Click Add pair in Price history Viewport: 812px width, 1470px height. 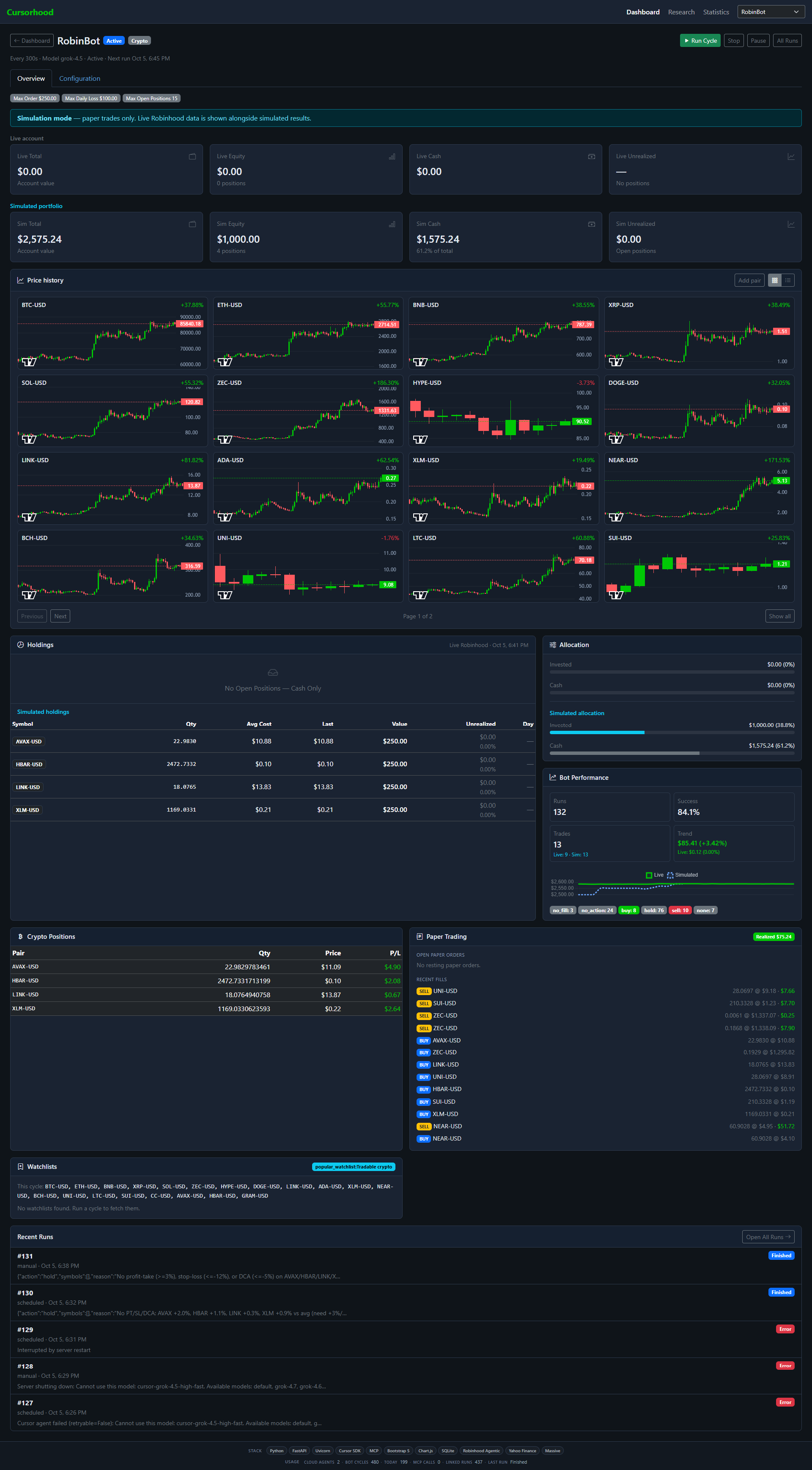click(749, 280)
